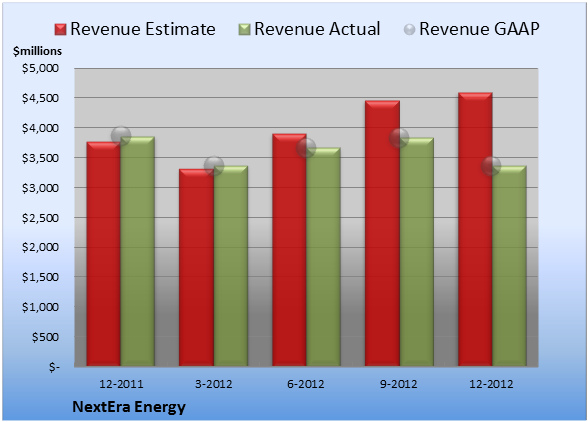Screen dimensions: 588x422
Task: Click the GAAP sphere marker for 6-2012
Action: coord(306,148)
